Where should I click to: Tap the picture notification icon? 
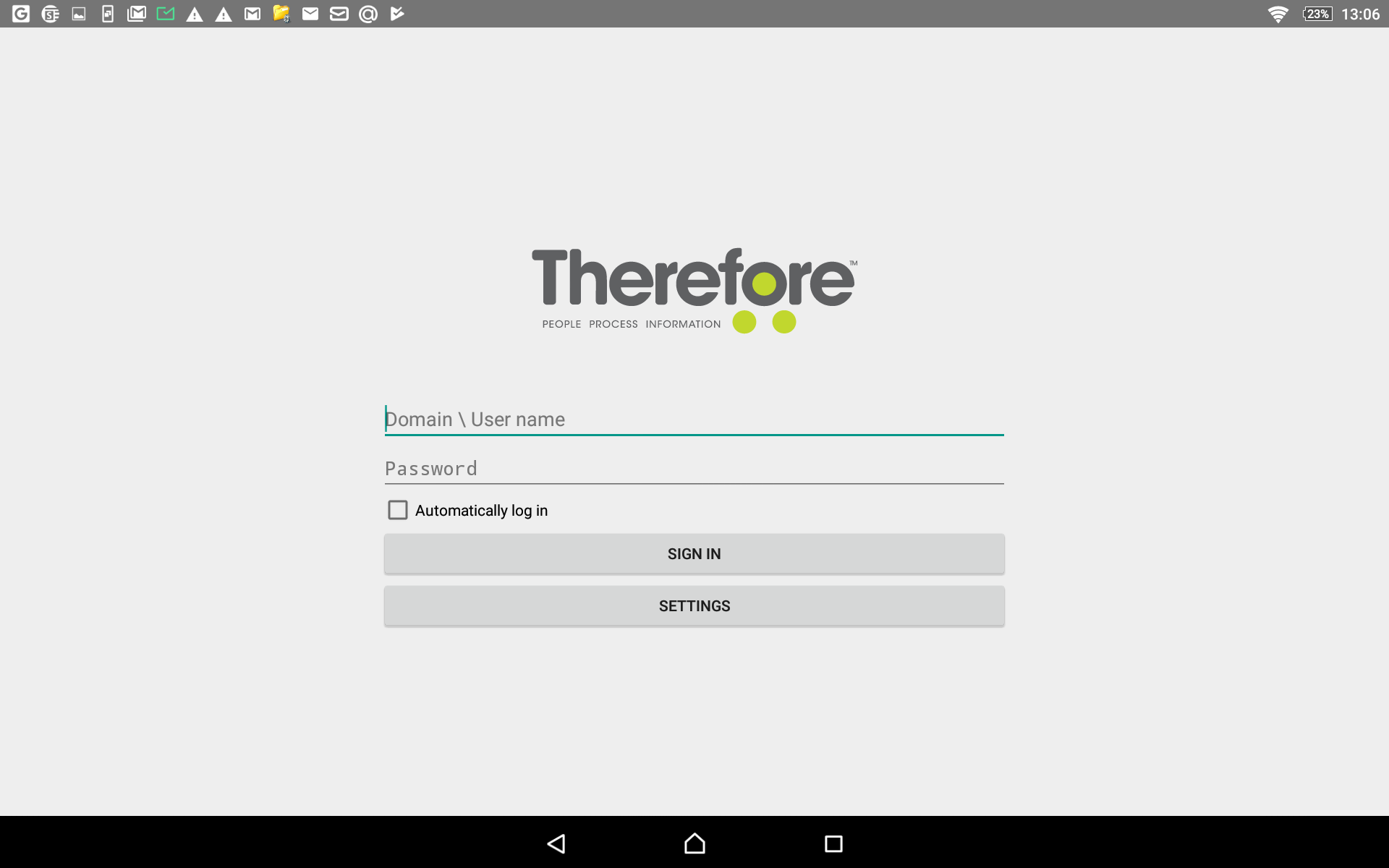(x=79, y=14)
